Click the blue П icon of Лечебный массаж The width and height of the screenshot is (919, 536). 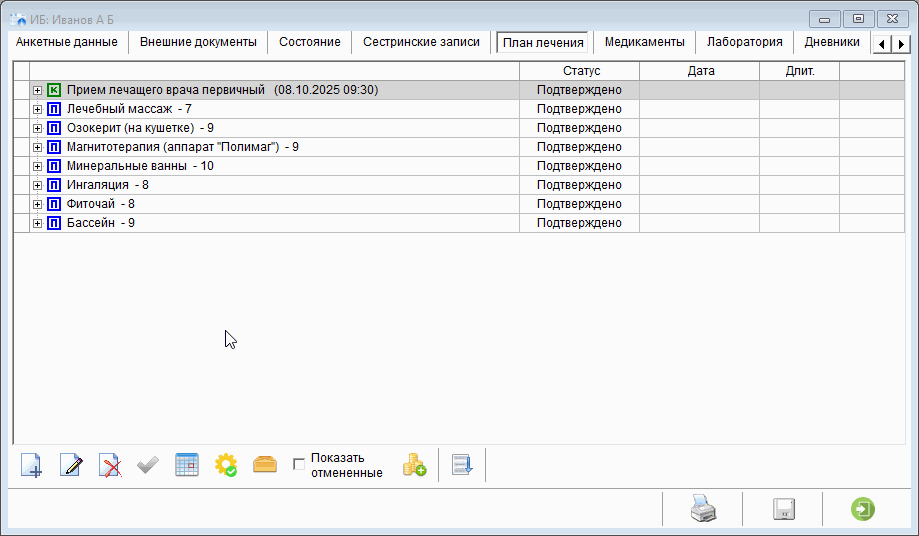click(54, 109)
